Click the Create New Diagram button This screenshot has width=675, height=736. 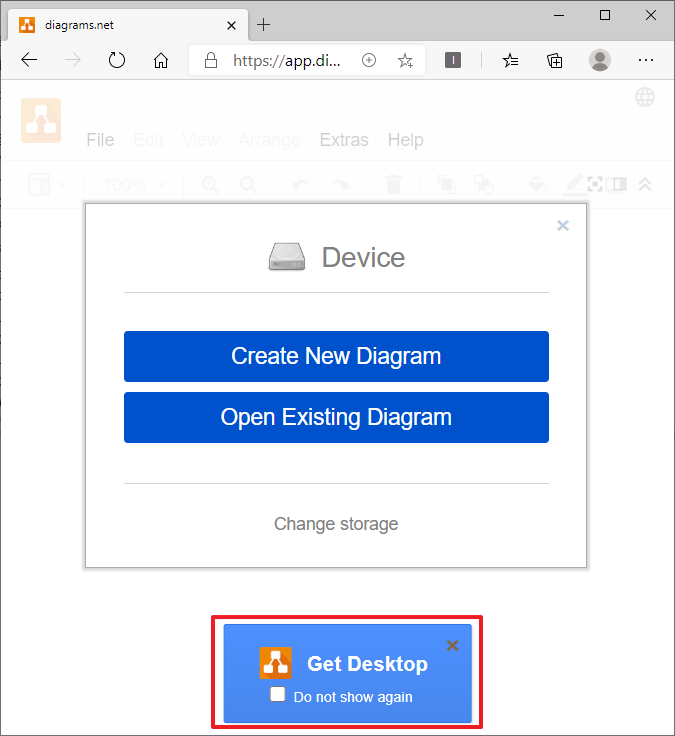point(336,356)
